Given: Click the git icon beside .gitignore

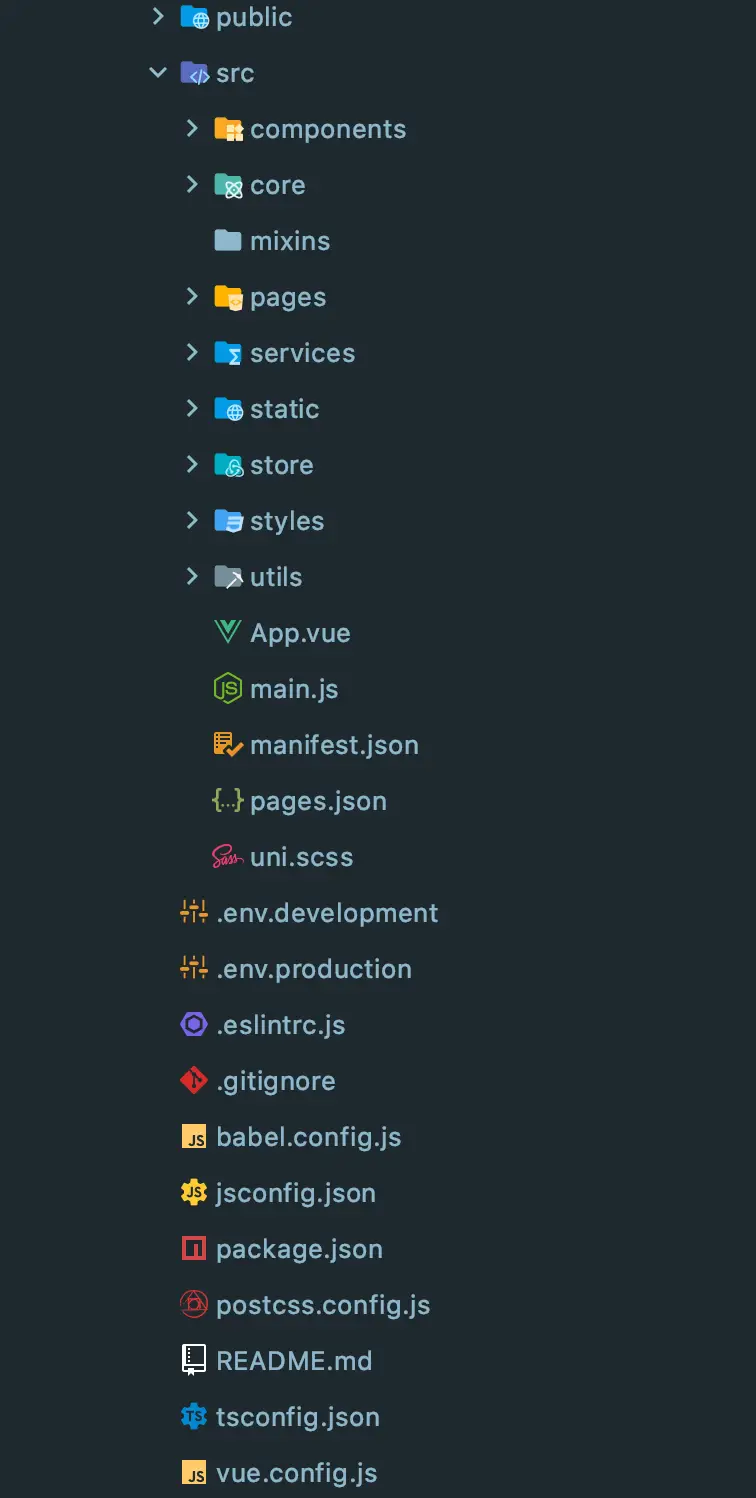Looking at the screenshot, I should point(194,1081).
